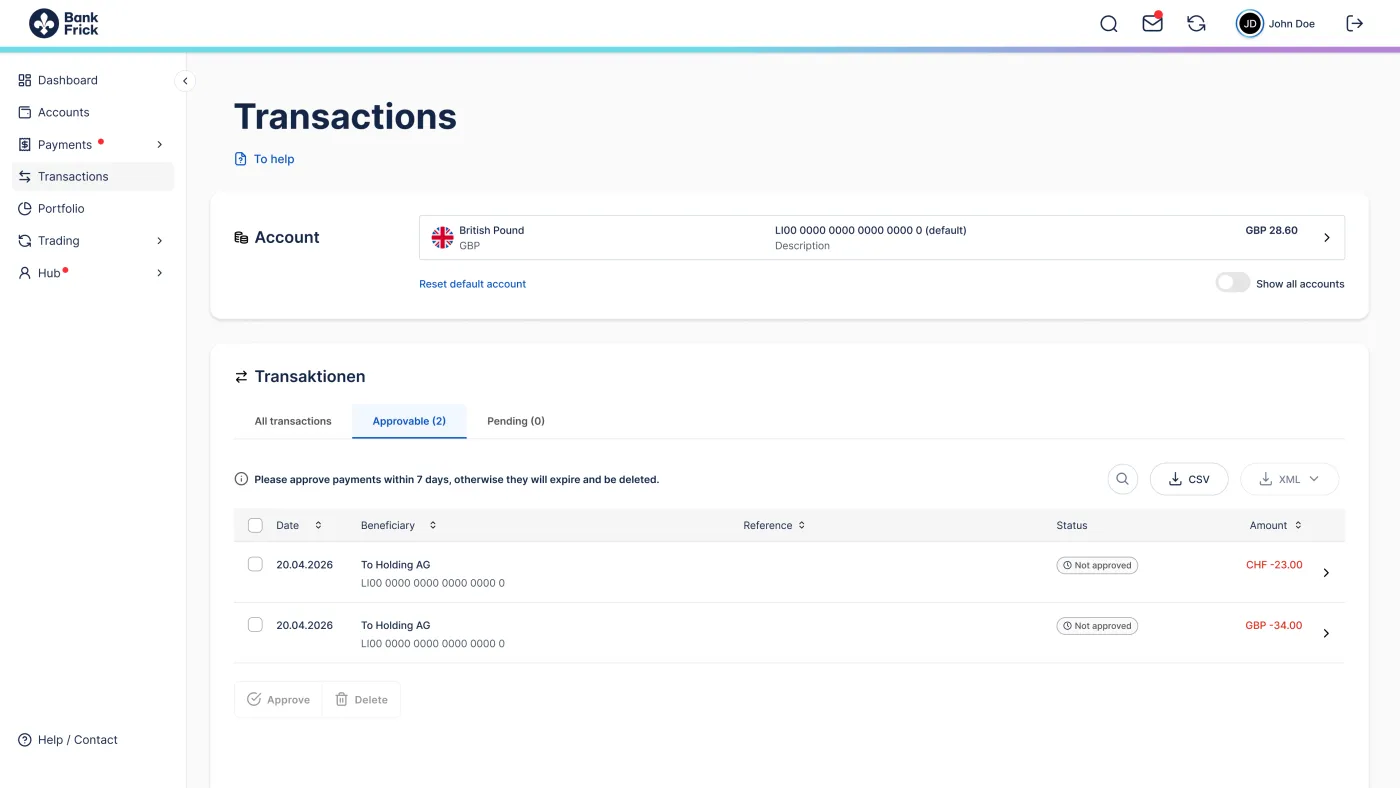Toggle Show all accounts switch
The width and height of the screenshot is (1400, 788).
1233,283
